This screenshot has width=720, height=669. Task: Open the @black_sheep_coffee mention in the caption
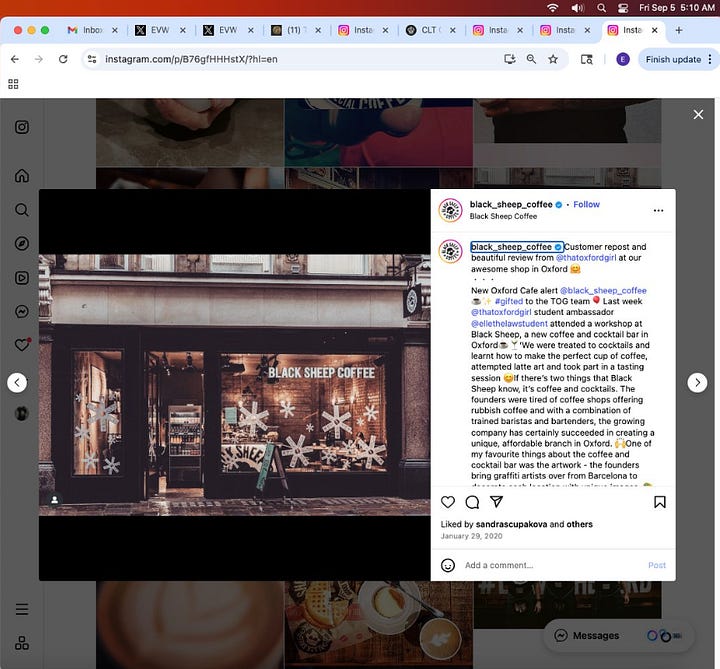click(x=603, y=290)
